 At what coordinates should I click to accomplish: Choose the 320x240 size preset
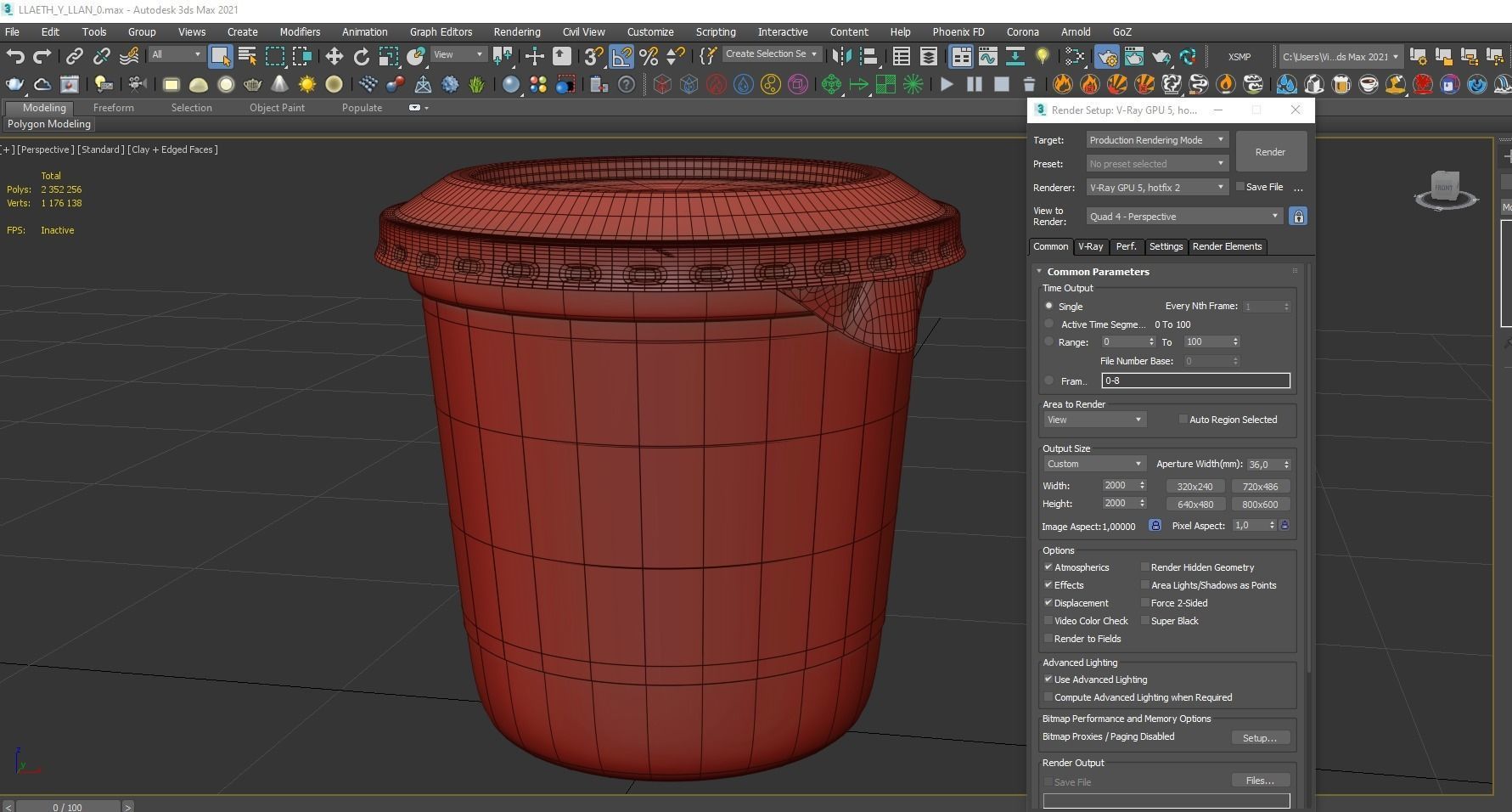click(x=1195, y=487)
